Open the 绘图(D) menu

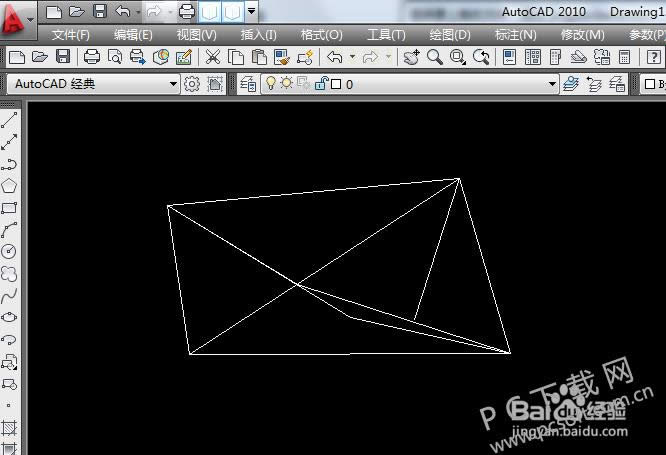click(x=449, y=34)
